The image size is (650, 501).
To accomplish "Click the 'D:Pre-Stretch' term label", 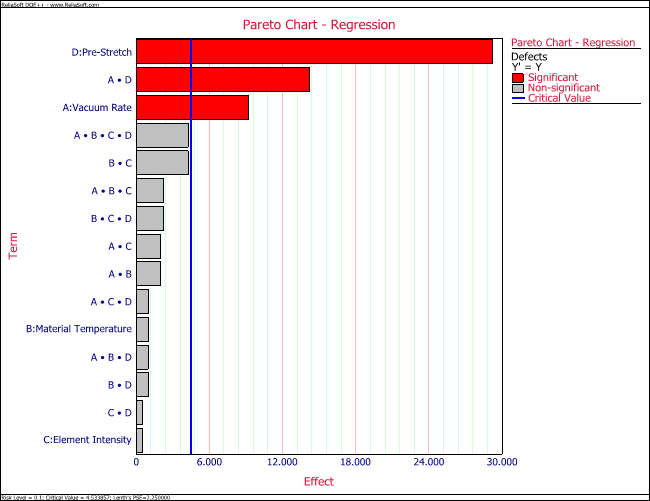I will 102,52.
